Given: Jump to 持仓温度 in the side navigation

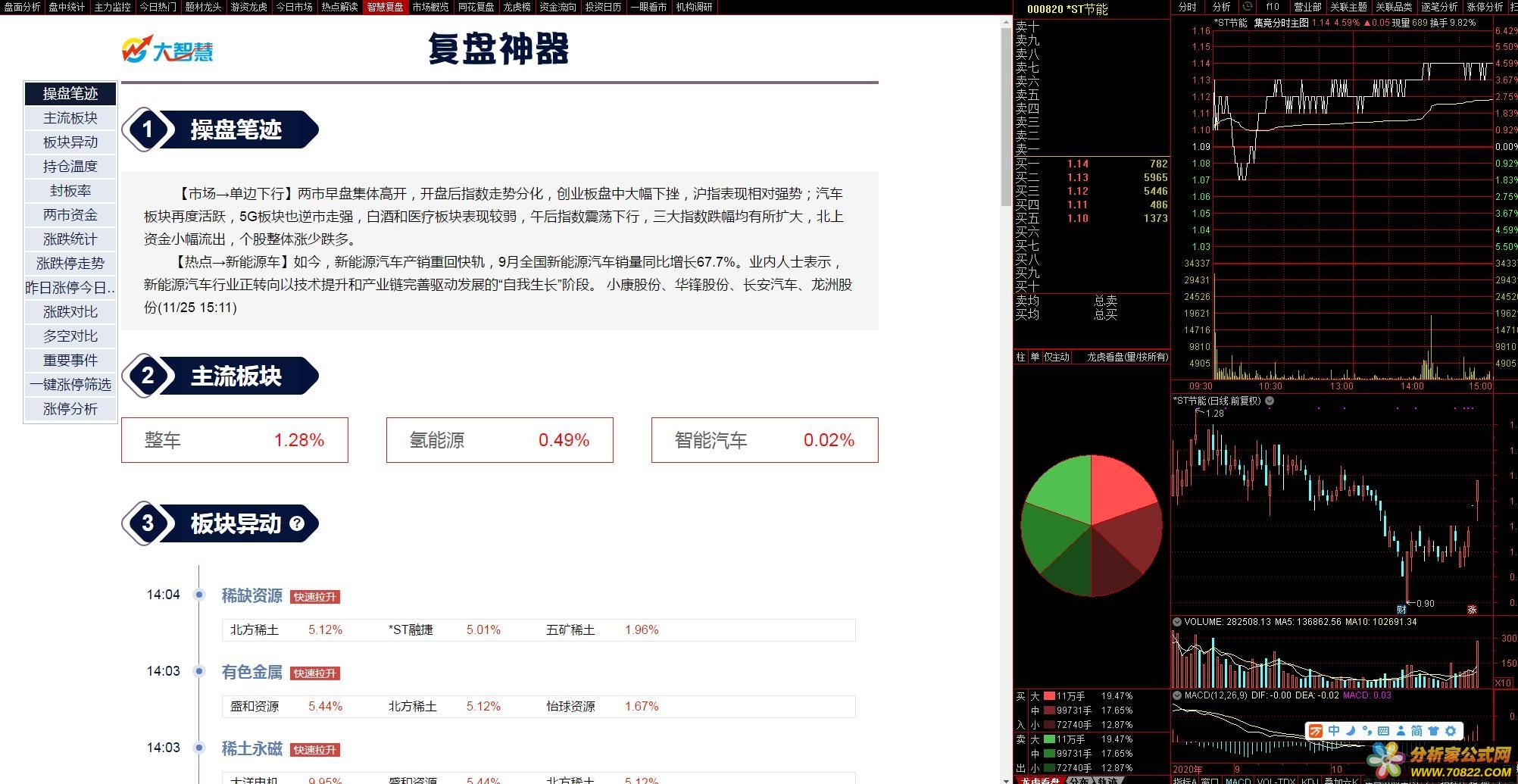Looking at the screenshot, I should [x=70, y=167].
